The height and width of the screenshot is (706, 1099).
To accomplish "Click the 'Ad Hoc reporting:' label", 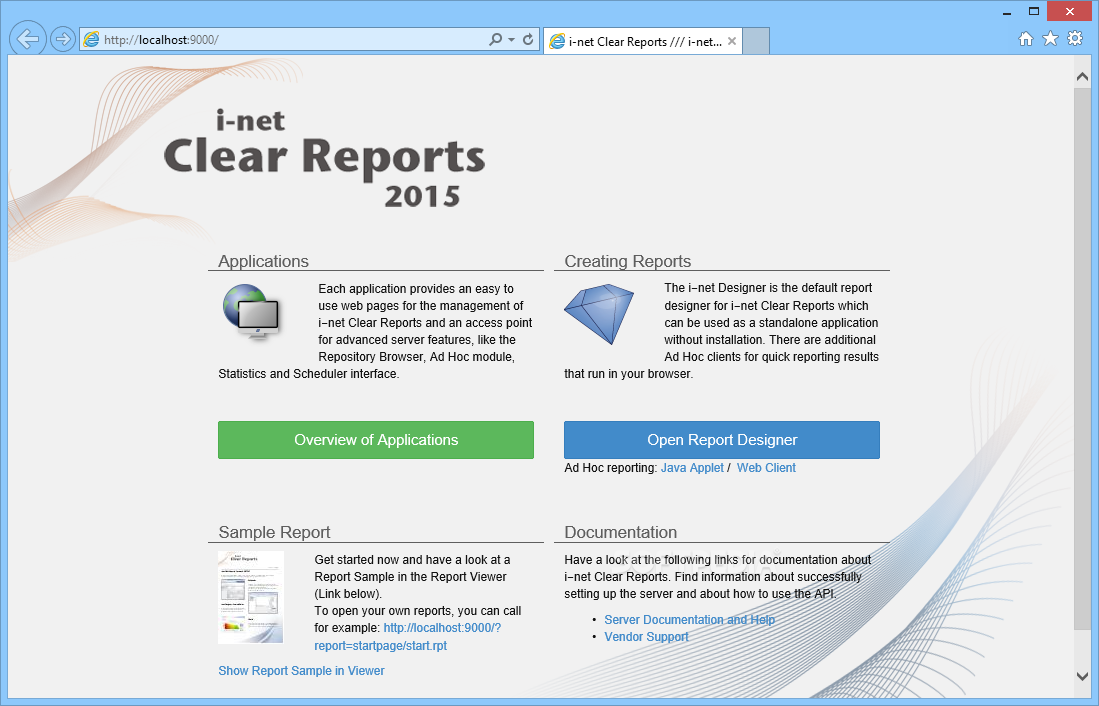I will (610, 468).
